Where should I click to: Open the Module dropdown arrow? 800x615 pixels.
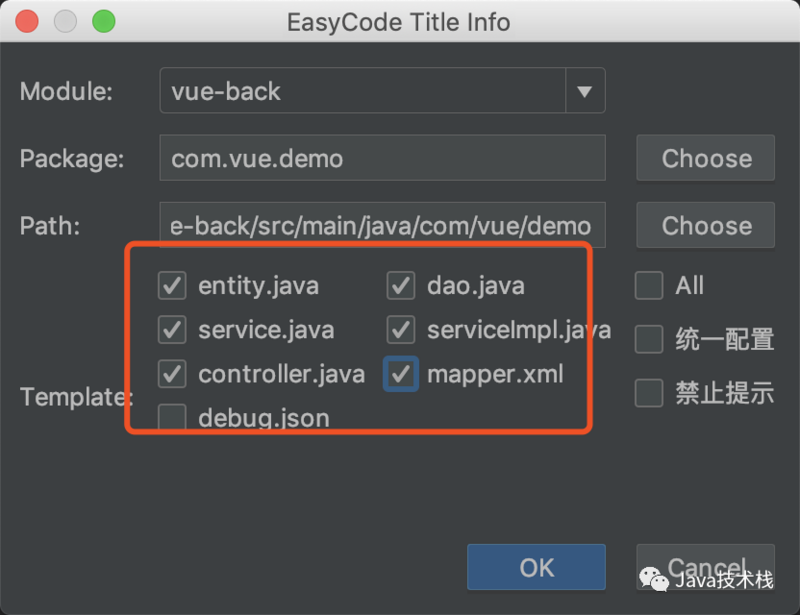tap(585, 92)
